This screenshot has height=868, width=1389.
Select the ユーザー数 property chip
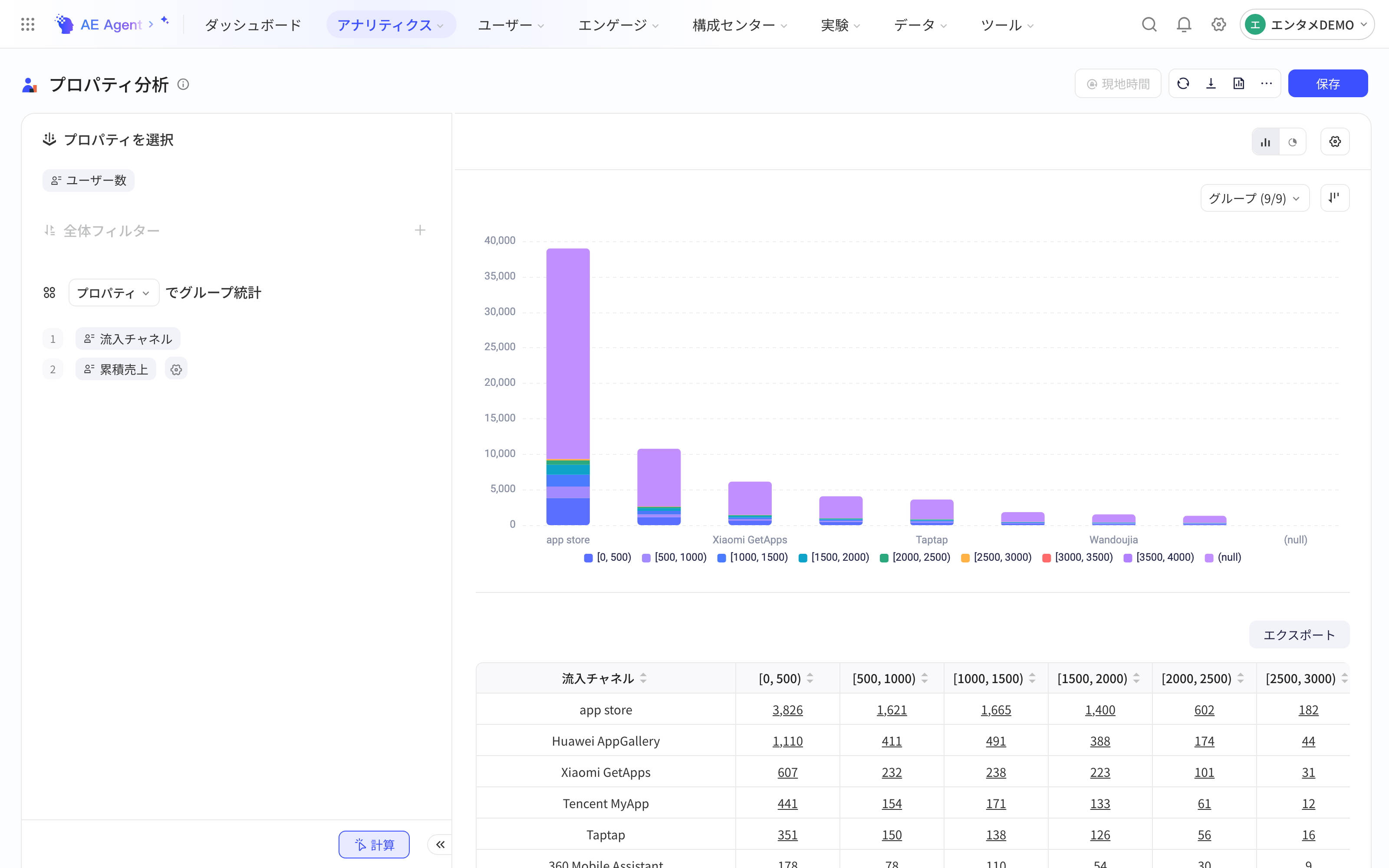(x=89, y=180)
